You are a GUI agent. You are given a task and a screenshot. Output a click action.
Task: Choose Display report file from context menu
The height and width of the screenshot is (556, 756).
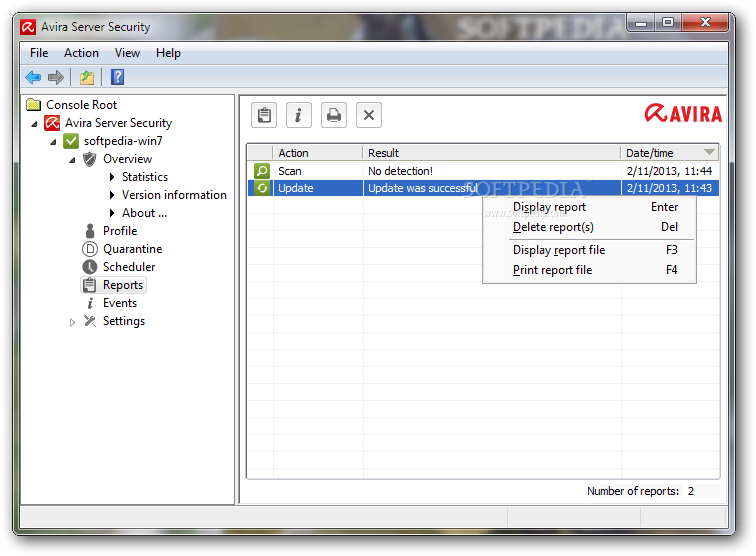click(589, 250)
